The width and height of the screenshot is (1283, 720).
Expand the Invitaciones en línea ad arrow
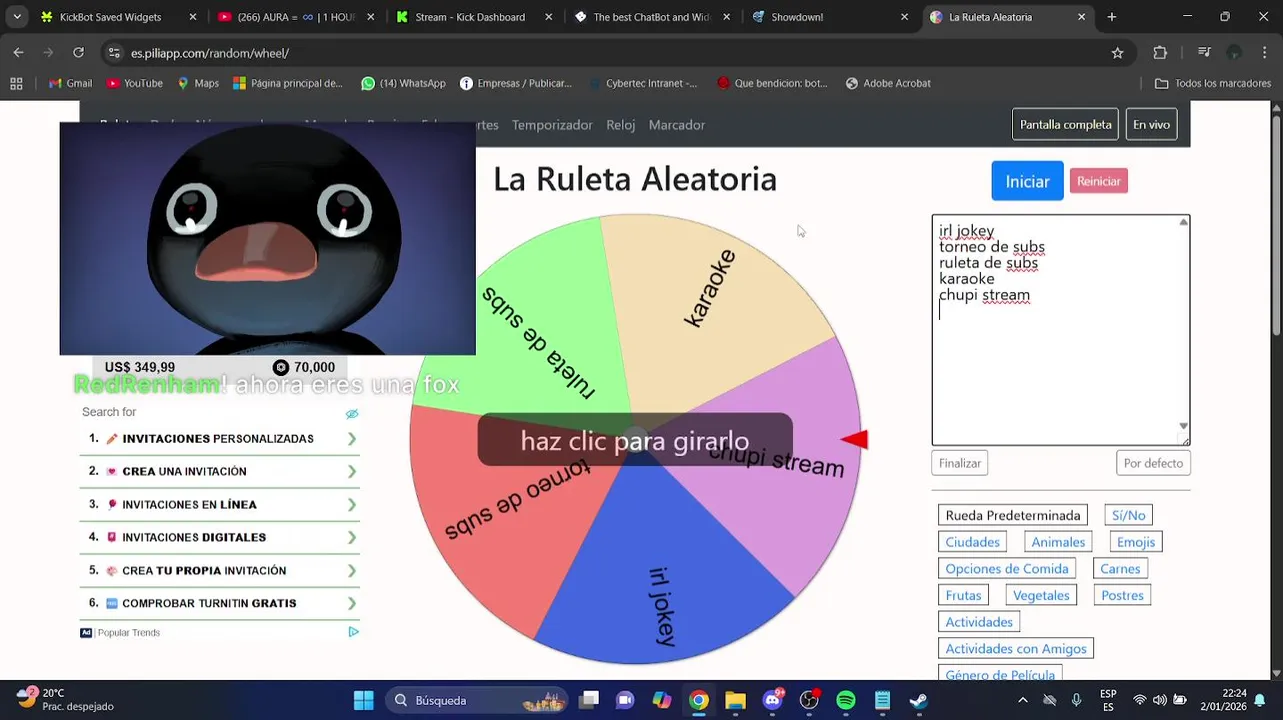tap(352, 505)
